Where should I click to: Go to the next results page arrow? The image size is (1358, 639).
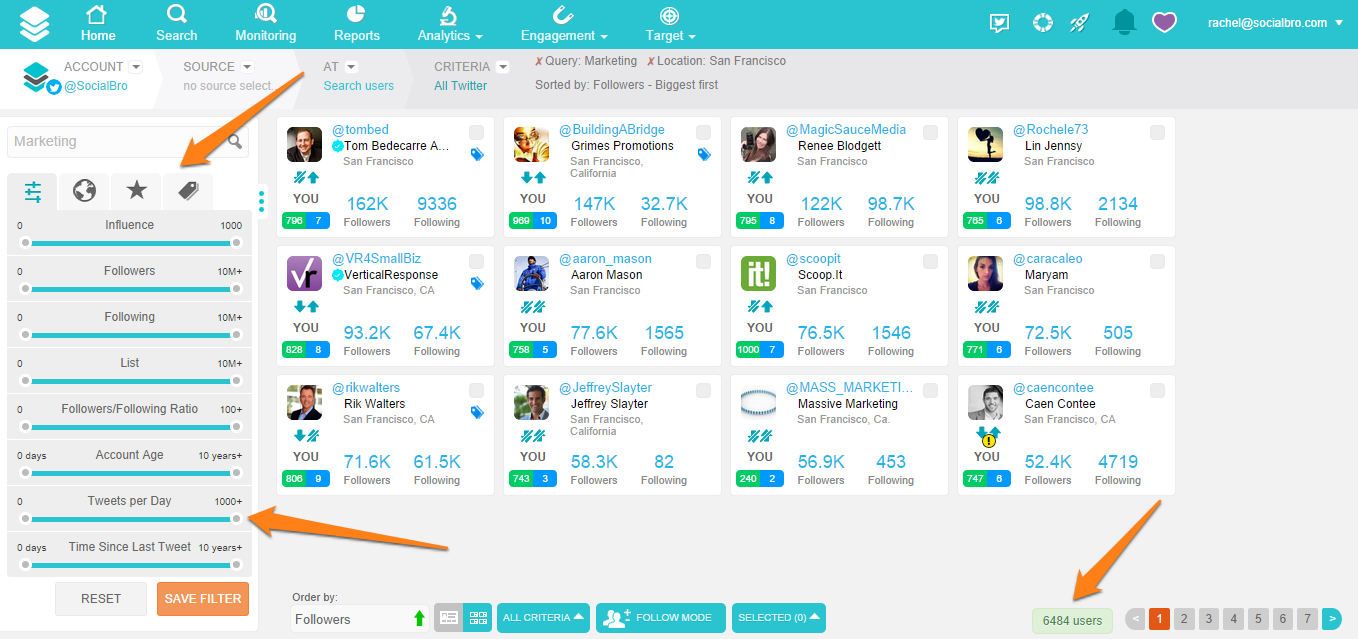click(x=1331, y=619)
